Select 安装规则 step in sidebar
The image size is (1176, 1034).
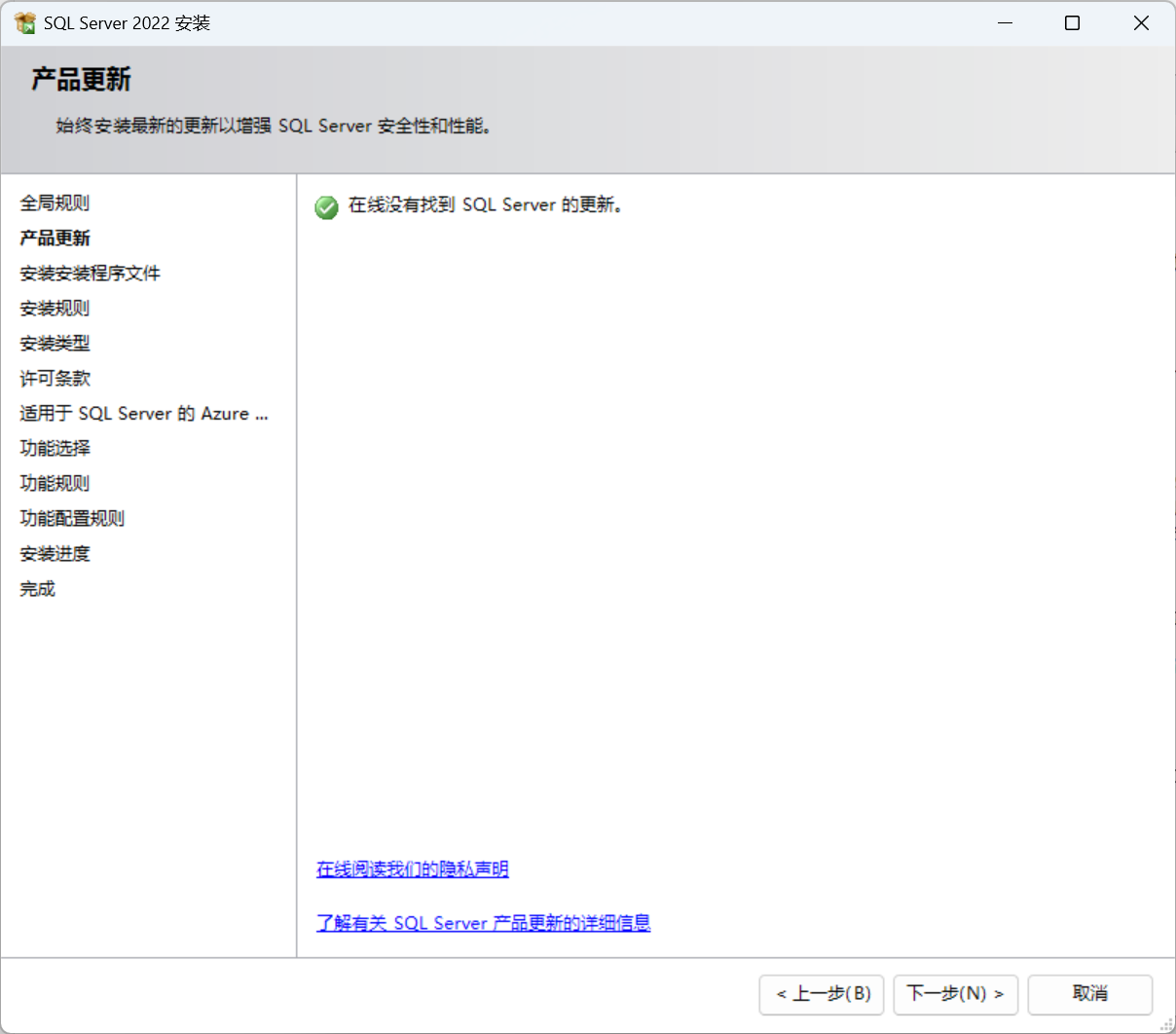55,308
